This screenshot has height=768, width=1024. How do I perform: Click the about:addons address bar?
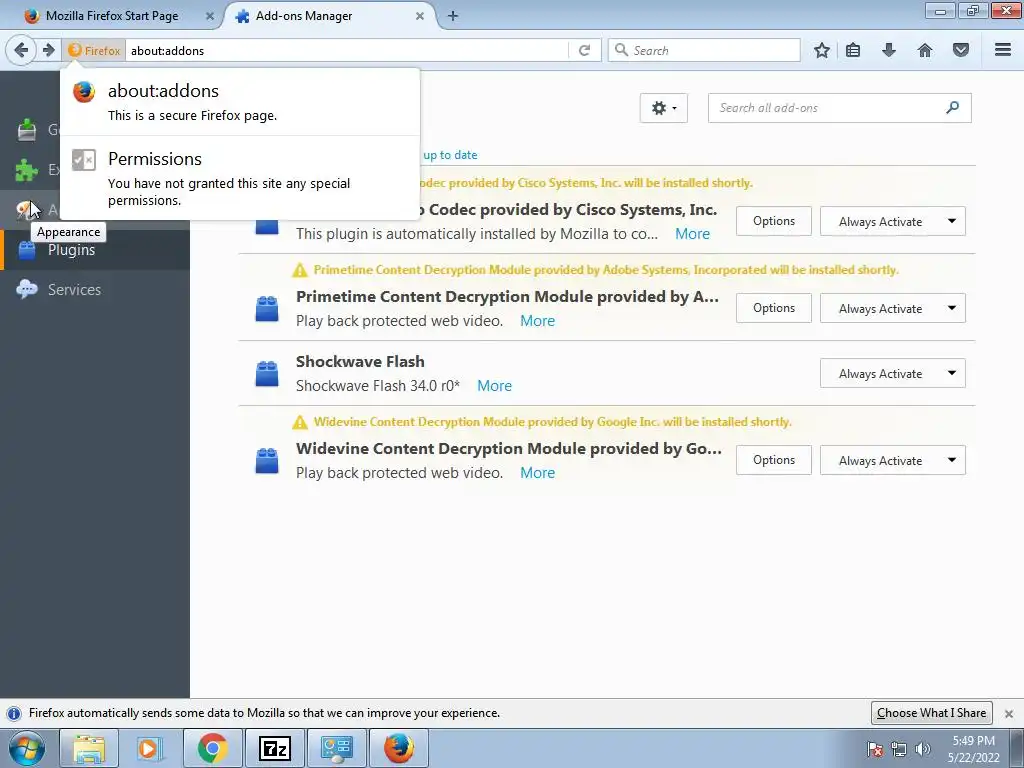(x=346, y=50)
